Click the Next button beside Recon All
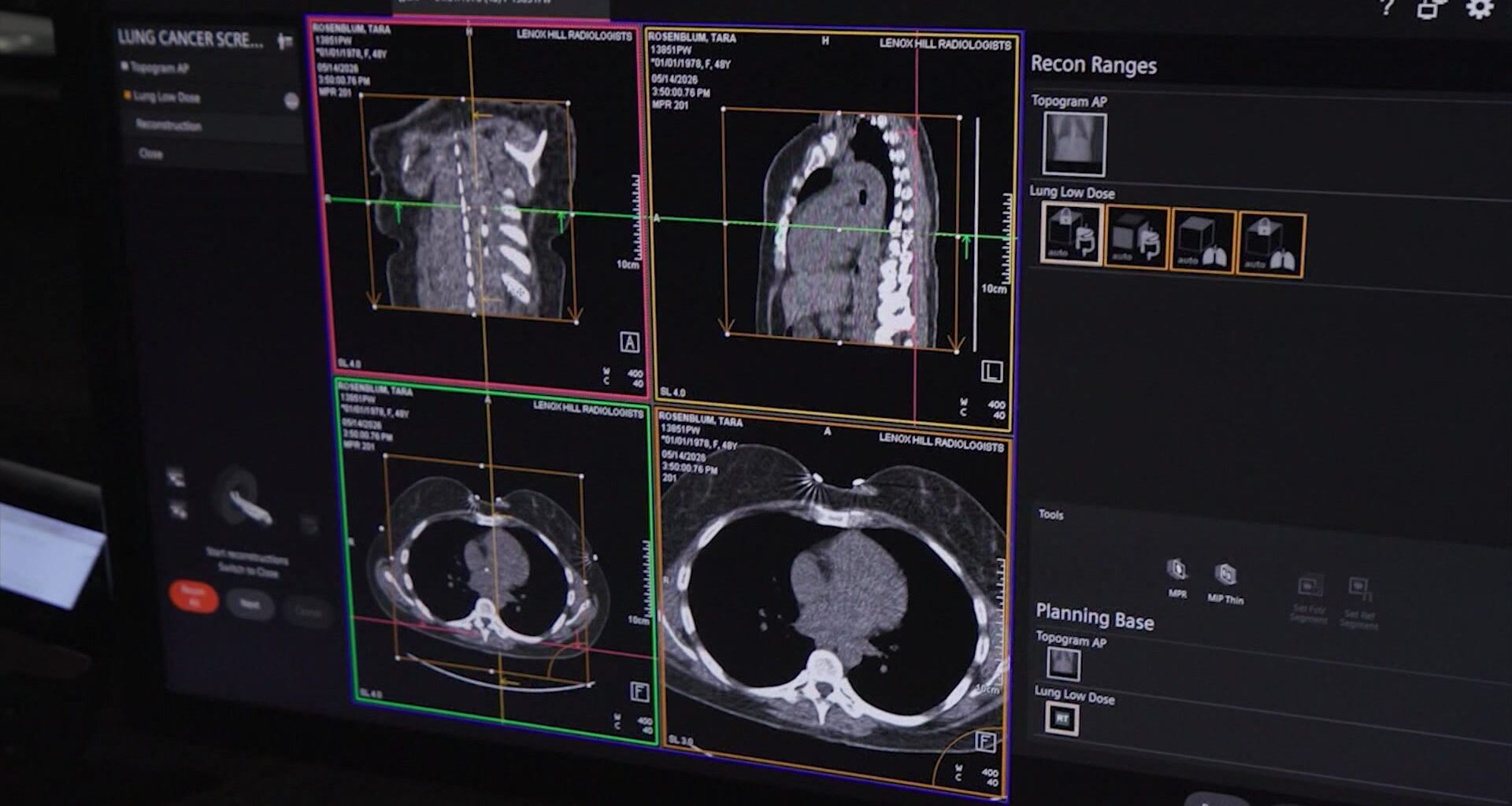Image resolution: width=1512 pixels, height=806 pixels. pyautogui.click(x=250, y=604)
